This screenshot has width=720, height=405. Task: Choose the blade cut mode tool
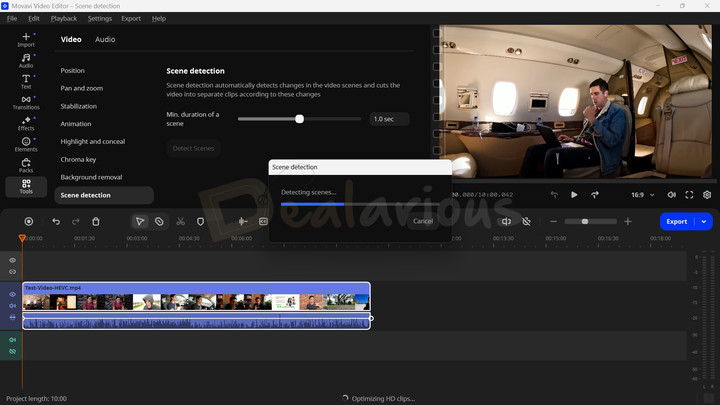[159, 221]
